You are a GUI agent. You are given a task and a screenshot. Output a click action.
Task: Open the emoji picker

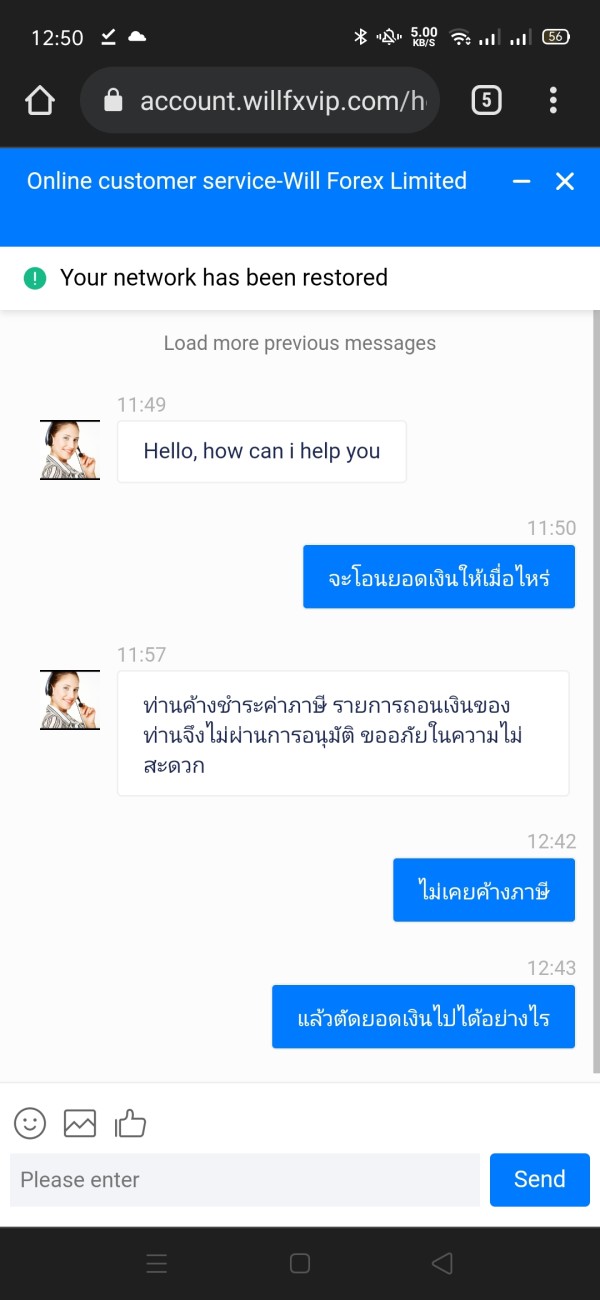[x=30, y=1123]
